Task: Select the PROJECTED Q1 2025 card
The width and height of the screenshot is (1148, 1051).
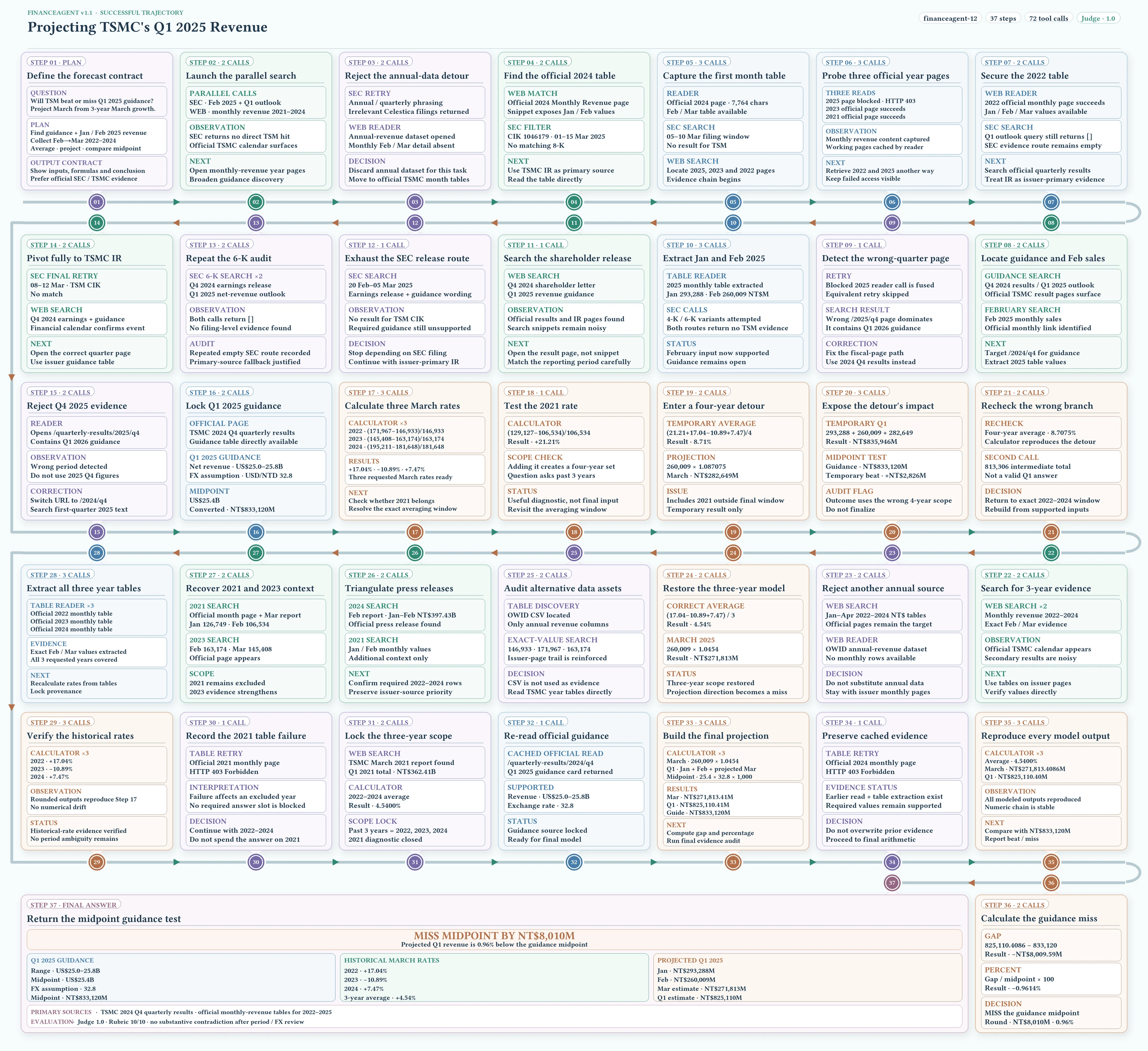Action: click(x=807, y=977)
